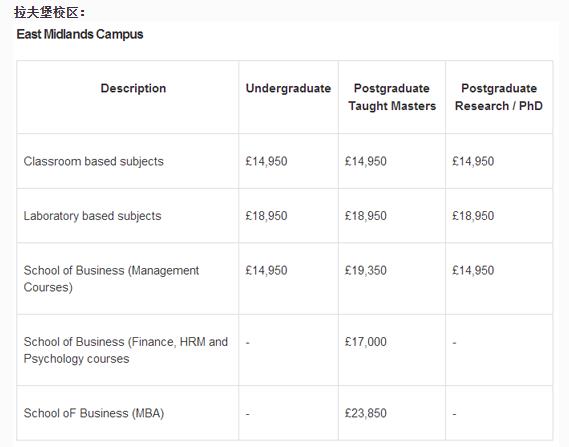Click Finance, HRM and Psychology courses cell
The image size is (569, 447).
(126, 350)
